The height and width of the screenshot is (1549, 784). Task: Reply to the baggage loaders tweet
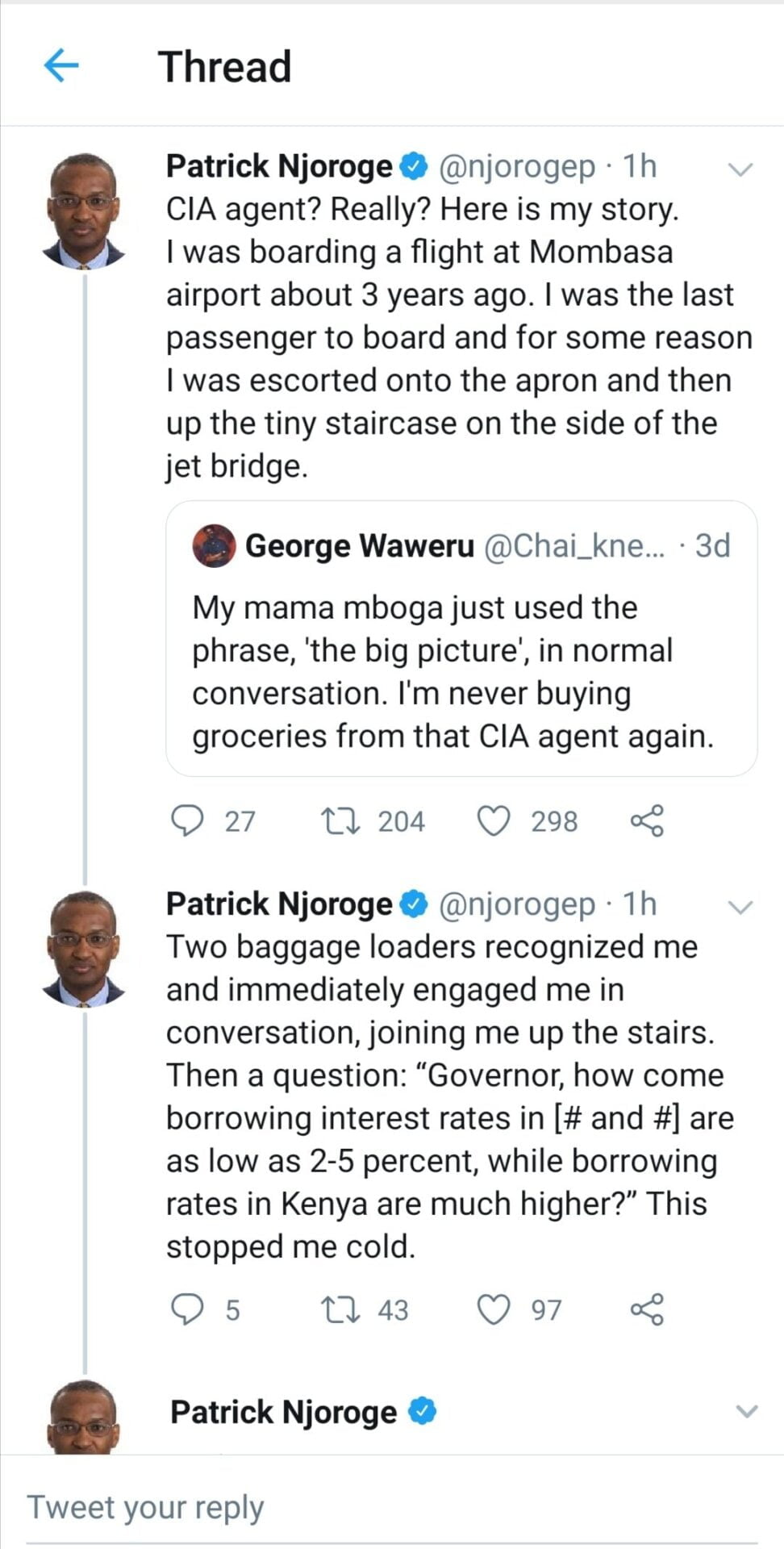pyautogui.click(x=188, y=1309)
